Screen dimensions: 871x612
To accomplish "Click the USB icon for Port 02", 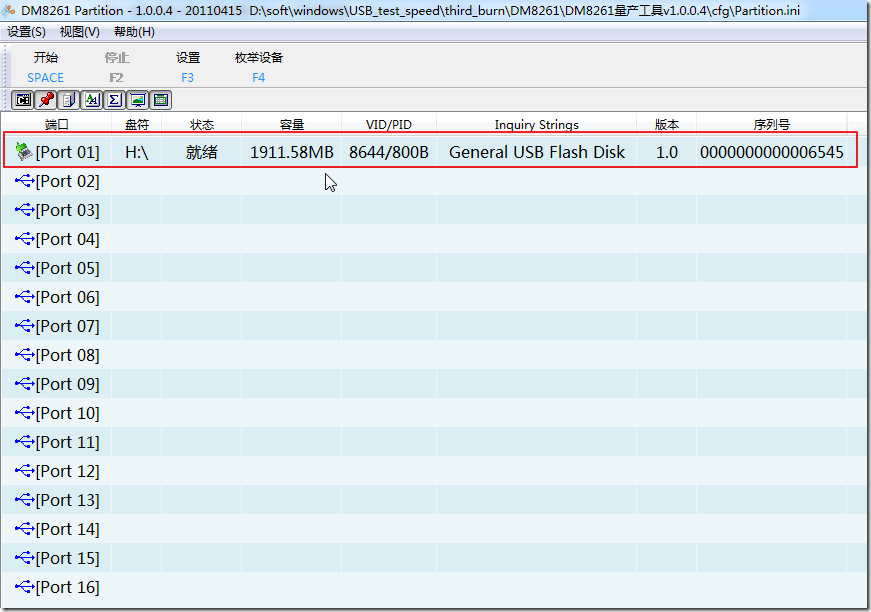I will (x=24, y=180).
